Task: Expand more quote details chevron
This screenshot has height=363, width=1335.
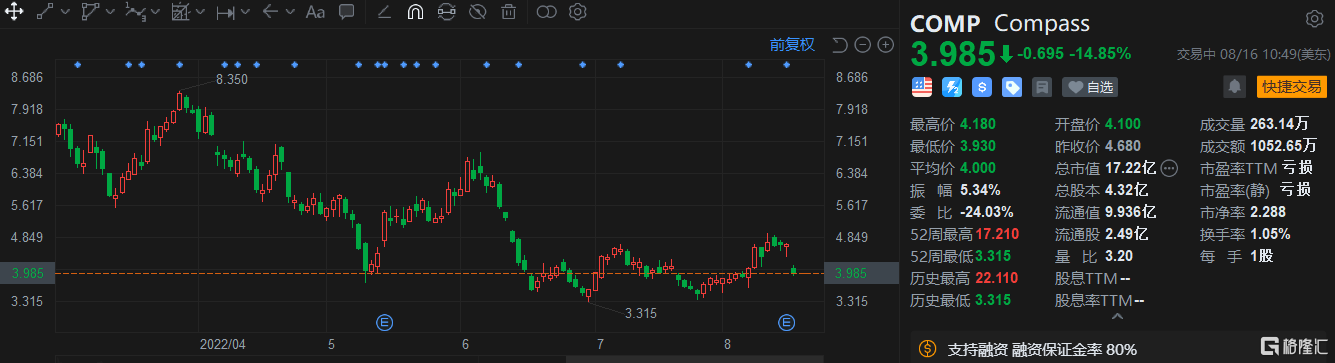Action: (x=1117, y=316)
